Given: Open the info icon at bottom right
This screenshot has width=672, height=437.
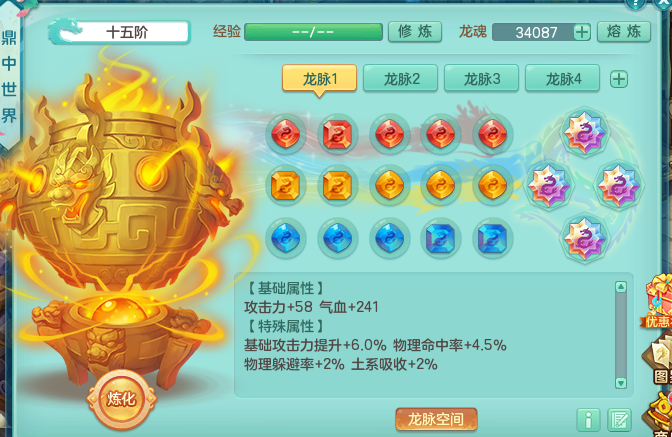Looking at the screenshot, I should coord(588,419).
